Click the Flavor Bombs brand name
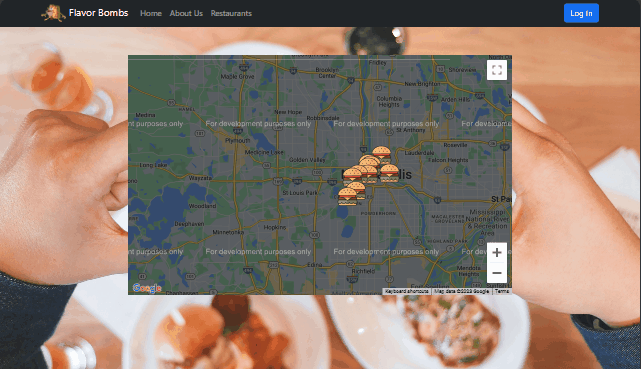The height and width of the screenshot is (369, 641). point(99,13)
